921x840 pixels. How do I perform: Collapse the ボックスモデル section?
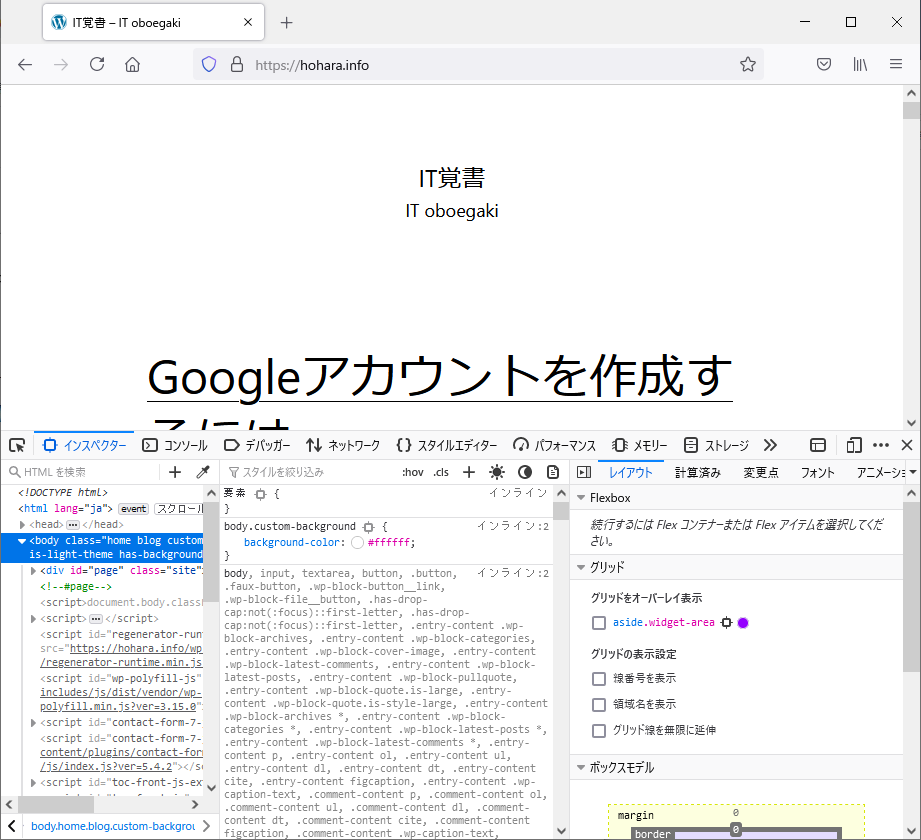(x=581, y=768)
